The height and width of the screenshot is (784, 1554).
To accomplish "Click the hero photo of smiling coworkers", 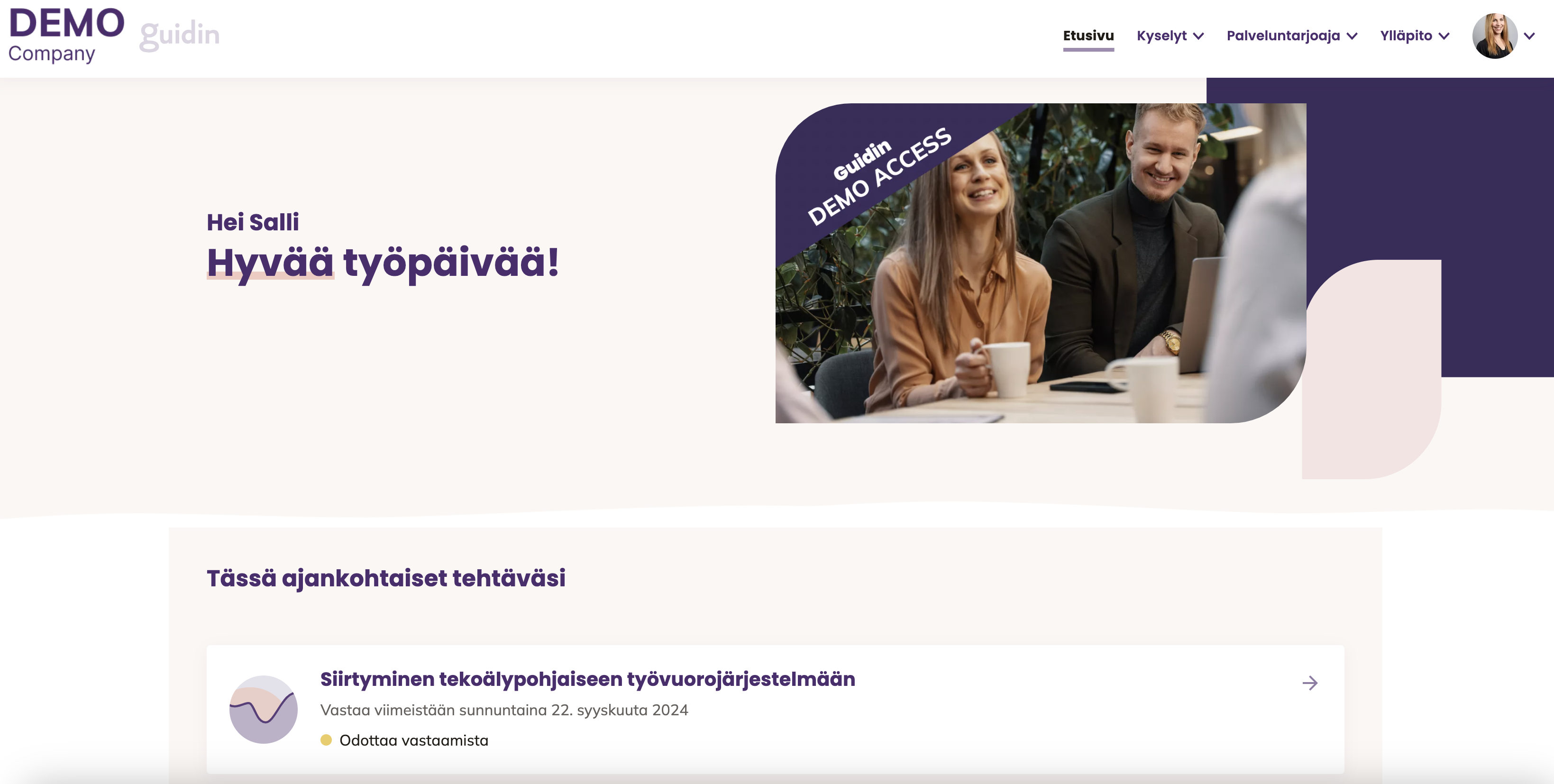I will pyautogui.click(x=1041, y=263).
